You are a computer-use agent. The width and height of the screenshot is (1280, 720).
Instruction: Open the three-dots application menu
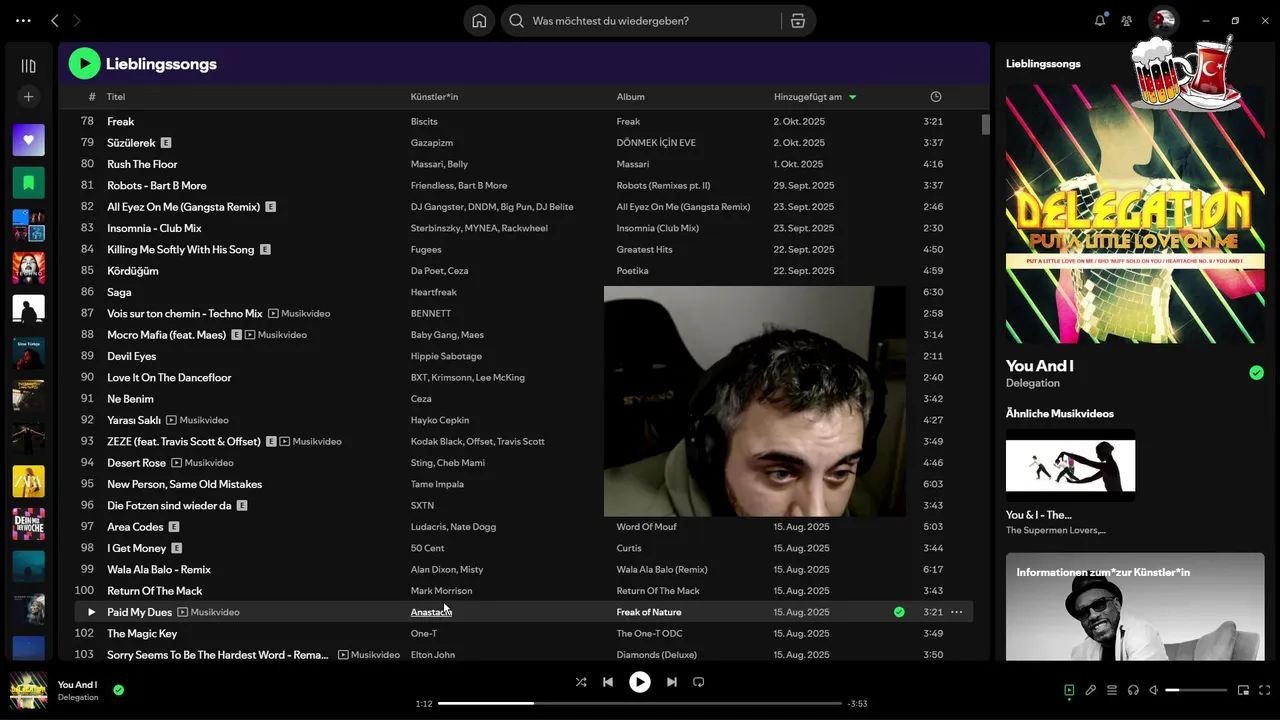pyautogui.click(x=23, y=20)
